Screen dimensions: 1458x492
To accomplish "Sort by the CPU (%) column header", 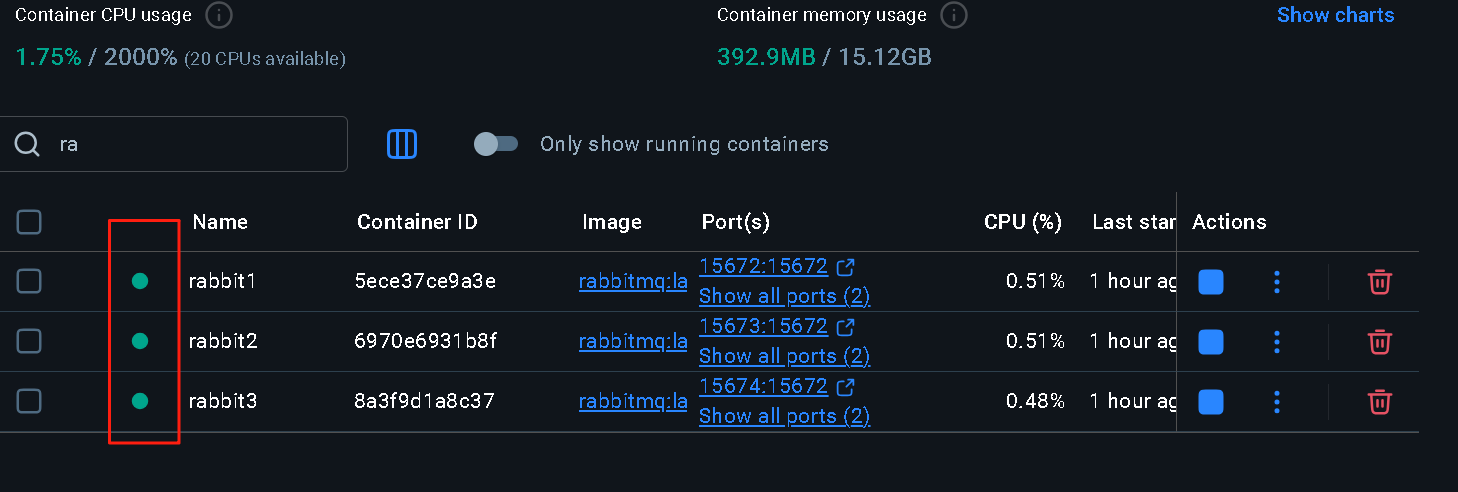I will (x=1022, y=222).
